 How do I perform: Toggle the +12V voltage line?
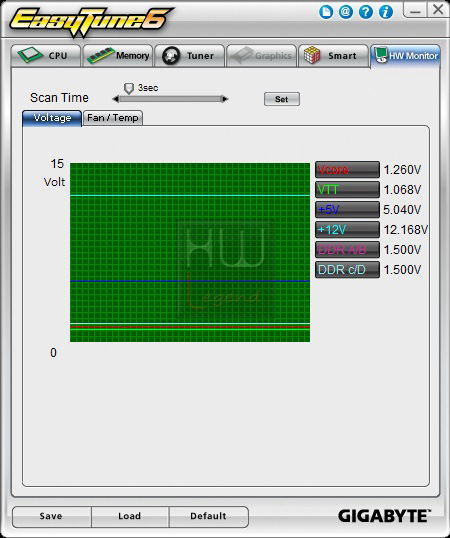(x=347, y=230)
